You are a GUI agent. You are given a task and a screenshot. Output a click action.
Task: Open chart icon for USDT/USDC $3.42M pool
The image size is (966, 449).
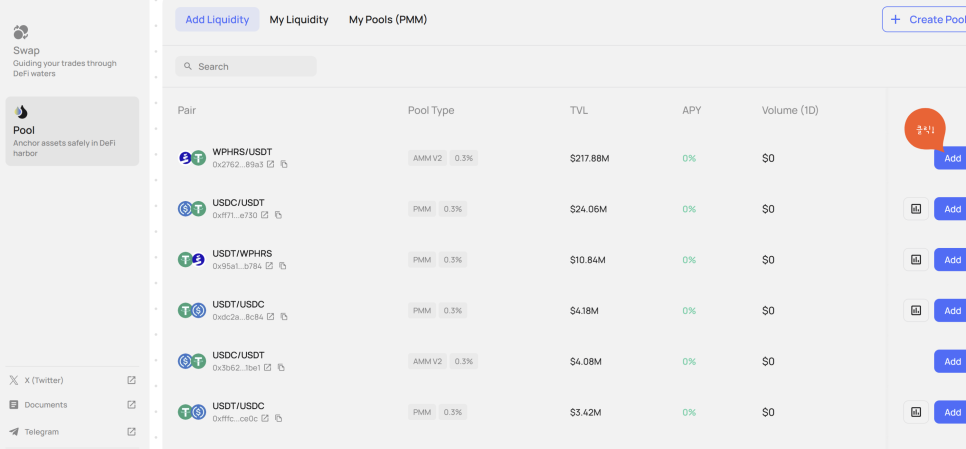point(915,412)
